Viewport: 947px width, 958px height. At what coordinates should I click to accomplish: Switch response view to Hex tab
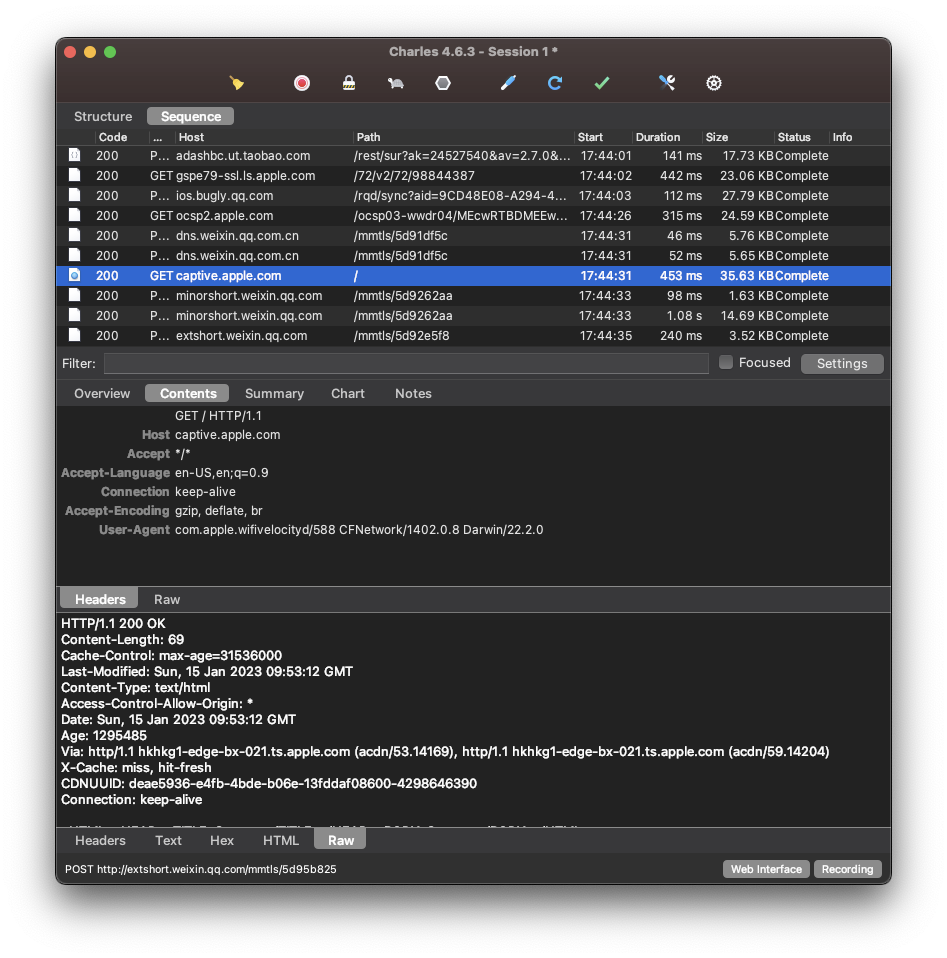tap(222, 841)
